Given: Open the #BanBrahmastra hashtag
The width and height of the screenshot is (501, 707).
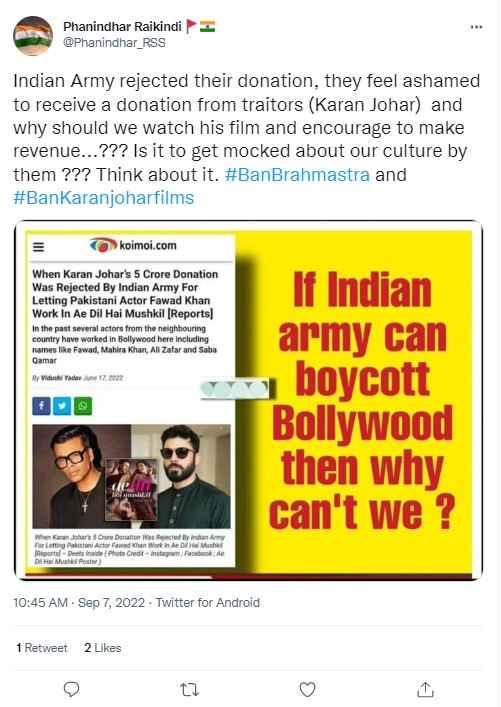Looking at the screenshot, I should pyautogui.click(x=297, y=174).
